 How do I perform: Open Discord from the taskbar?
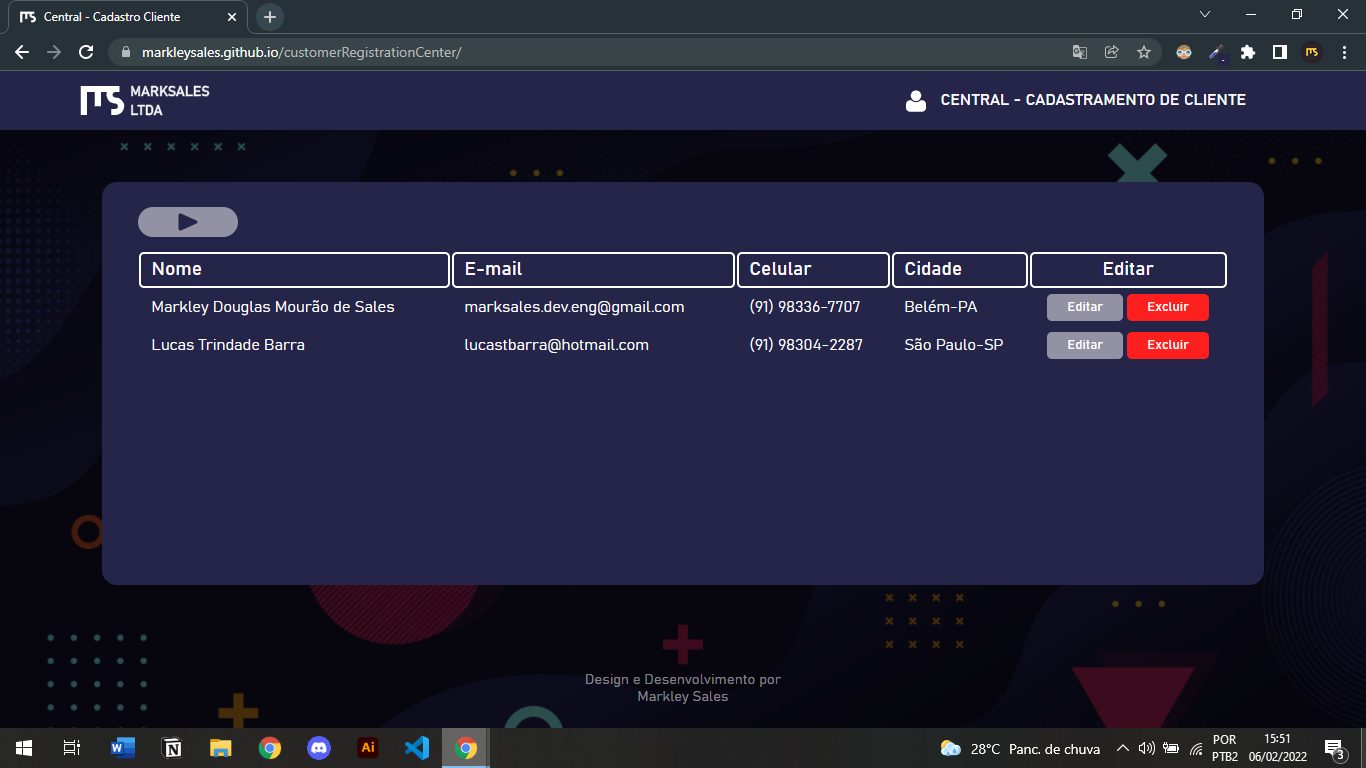(x=319, y=748)
